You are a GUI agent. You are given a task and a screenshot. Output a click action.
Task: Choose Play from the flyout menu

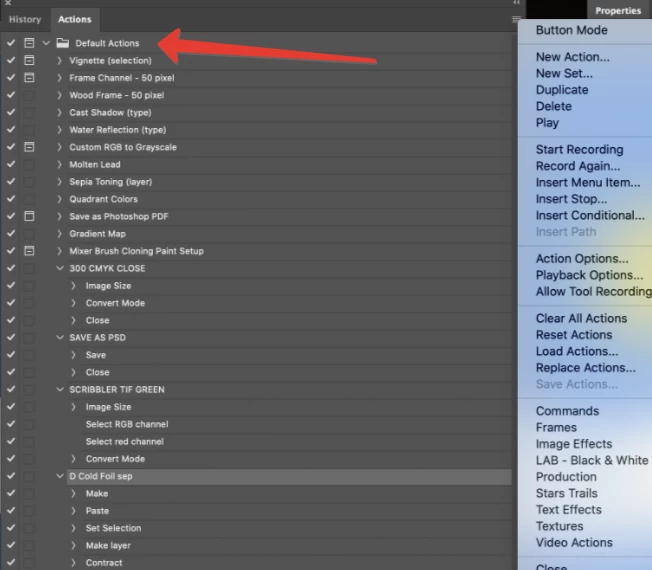547,123
